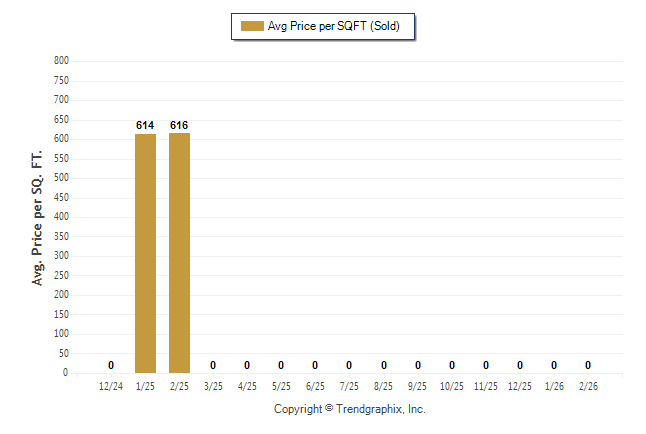646x434 pixels.
Task: Click the 600 y-axis tick label
Action: (x=61, y=139)
